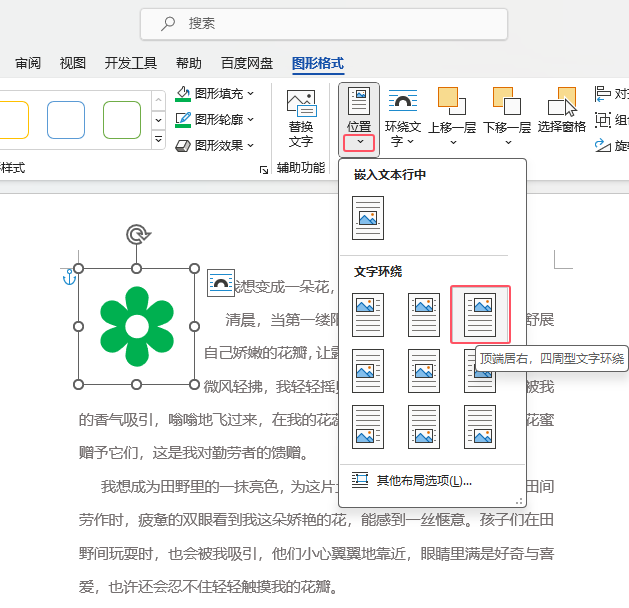Apply the green outline shape style

pos(122,120)
